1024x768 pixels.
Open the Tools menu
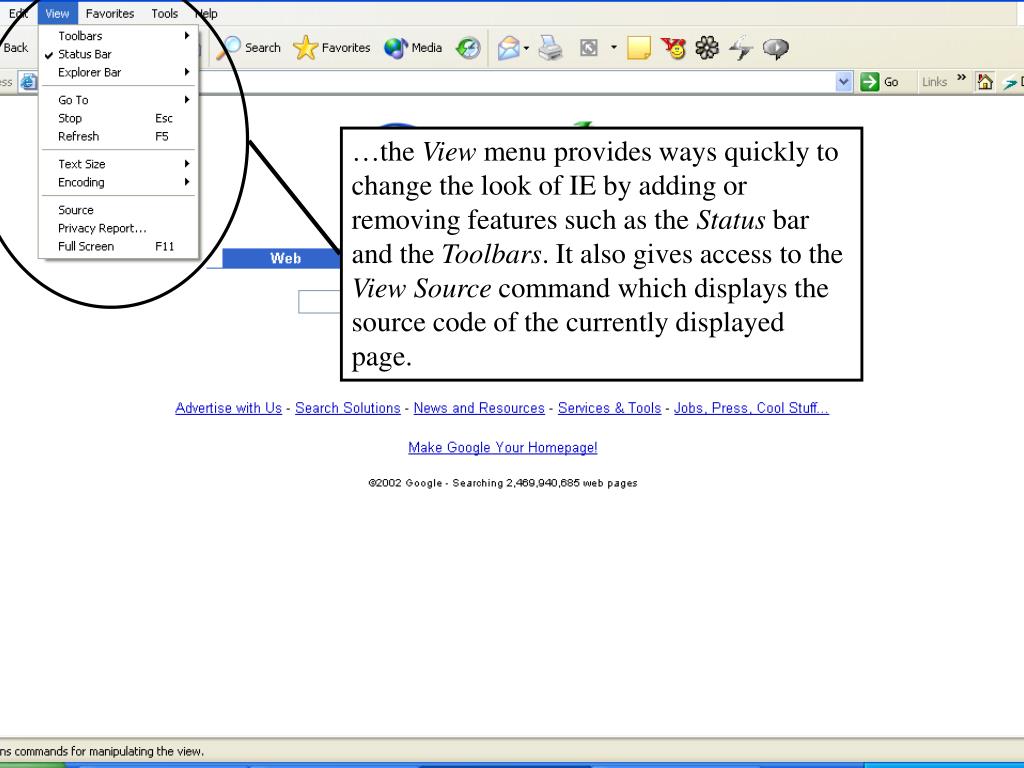165,13
